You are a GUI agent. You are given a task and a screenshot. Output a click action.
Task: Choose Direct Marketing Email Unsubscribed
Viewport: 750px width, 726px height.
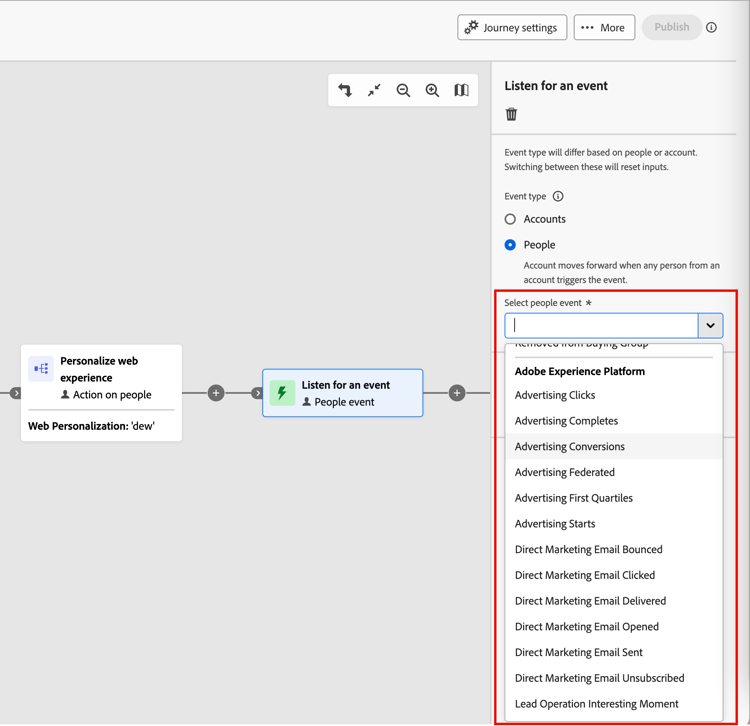614,678
